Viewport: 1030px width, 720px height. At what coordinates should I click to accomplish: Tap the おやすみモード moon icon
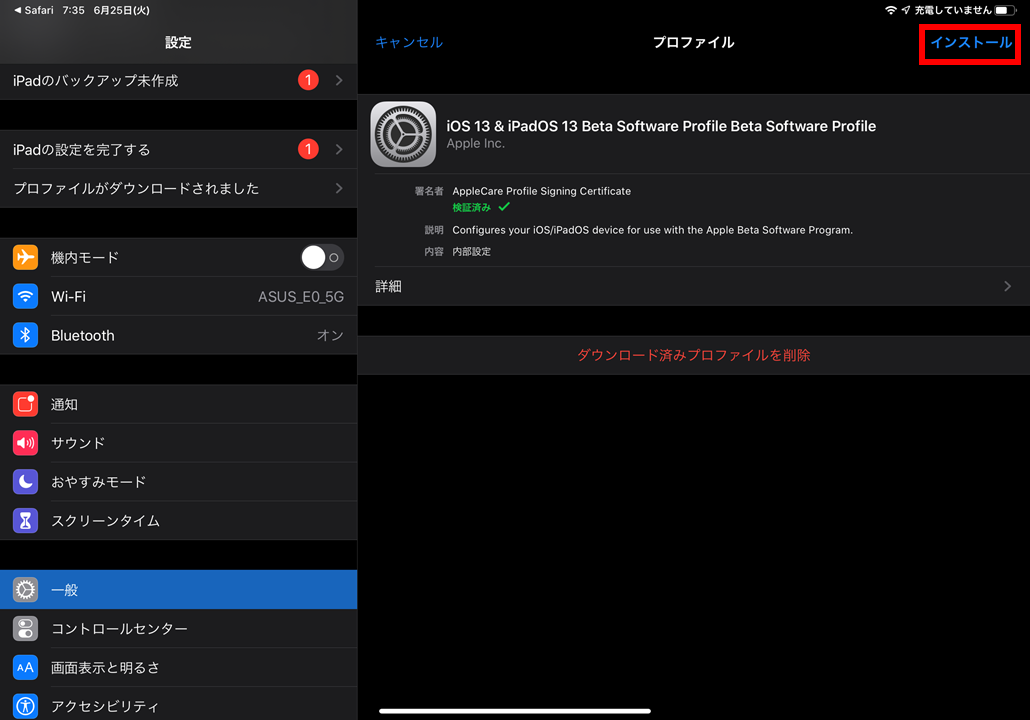tap(25, 482)
